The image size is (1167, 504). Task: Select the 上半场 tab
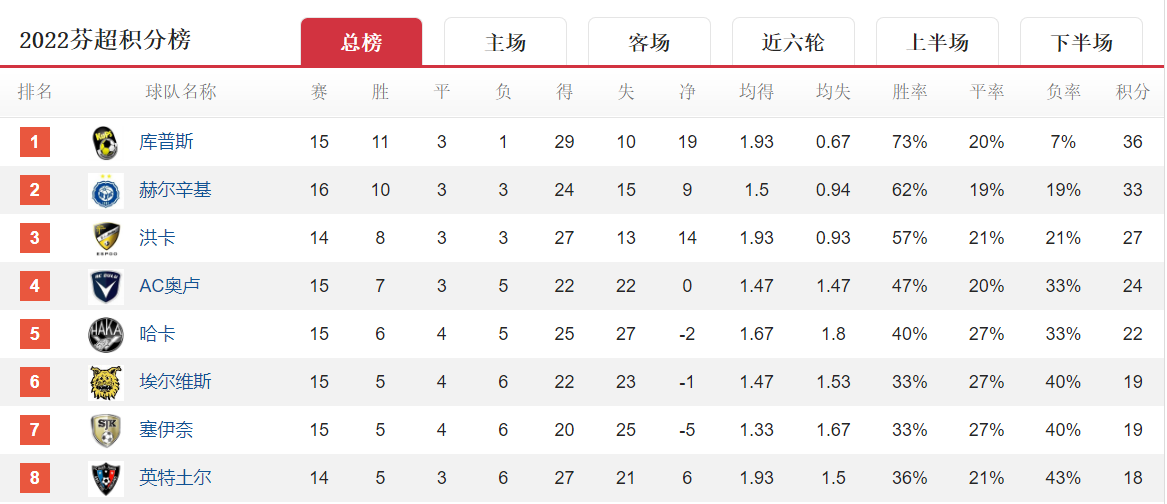click(937, 42)
